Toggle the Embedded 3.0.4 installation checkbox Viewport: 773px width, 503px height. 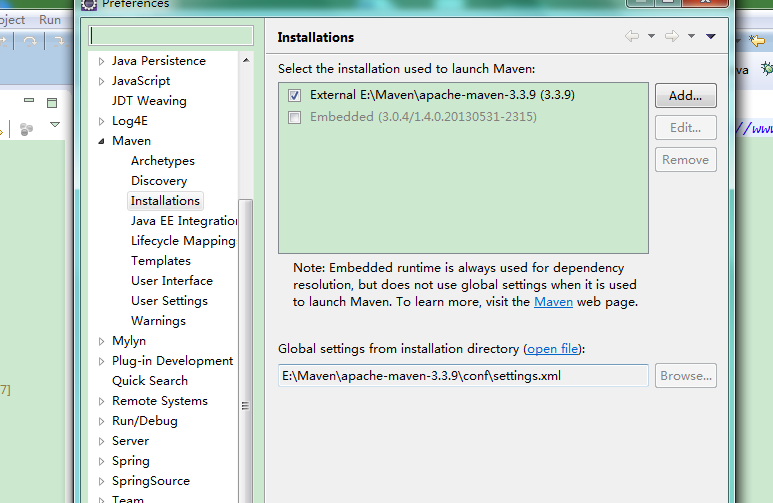[294, 117]
